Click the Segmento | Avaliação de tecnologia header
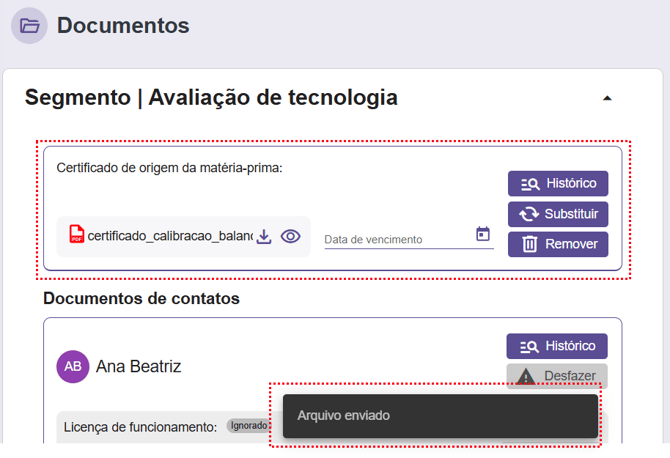This screenshot has height=458, width=670. coord(211,98)
